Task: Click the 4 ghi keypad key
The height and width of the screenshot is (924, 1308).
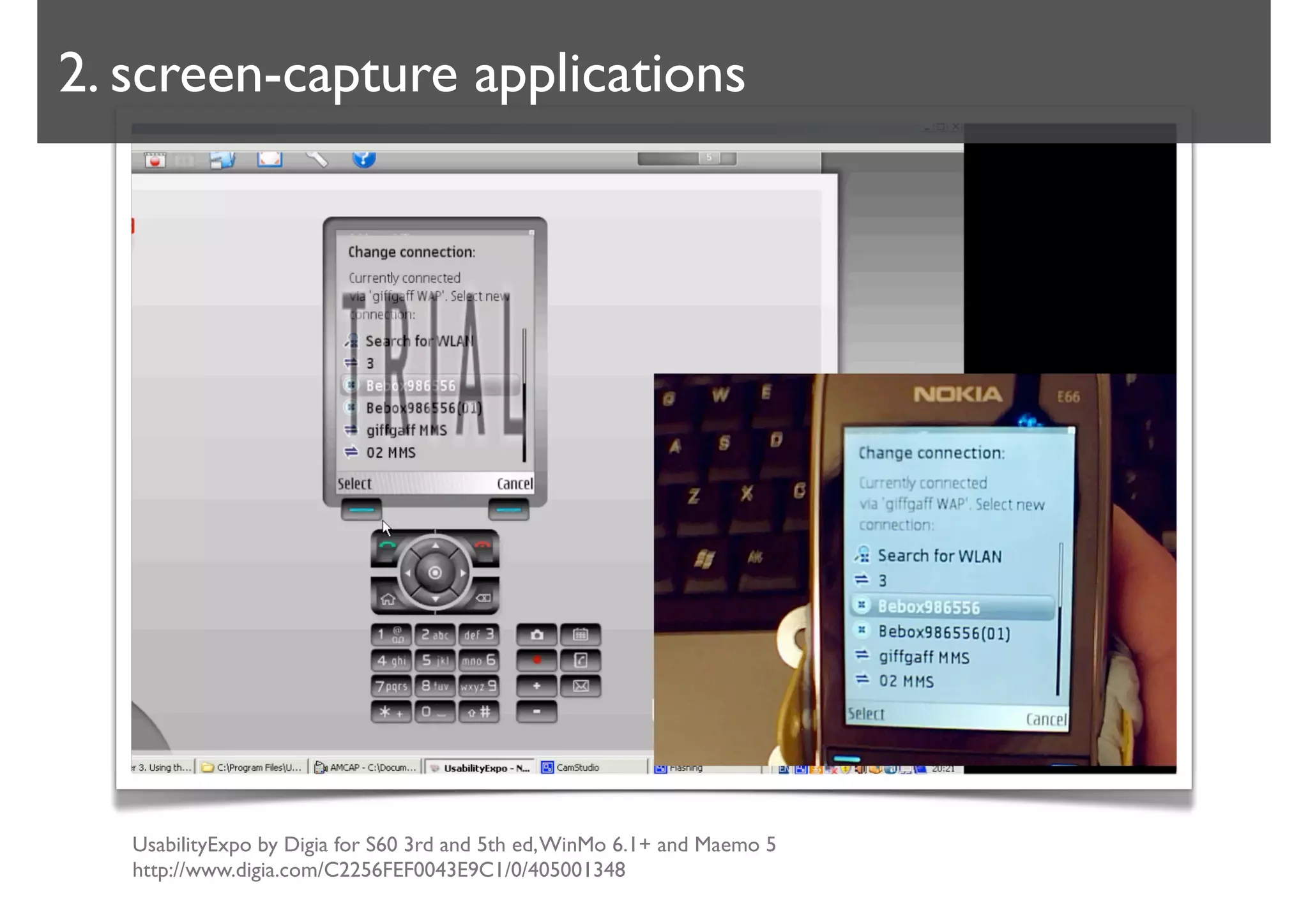Action: pyautogui.click(x=391, y=660)
